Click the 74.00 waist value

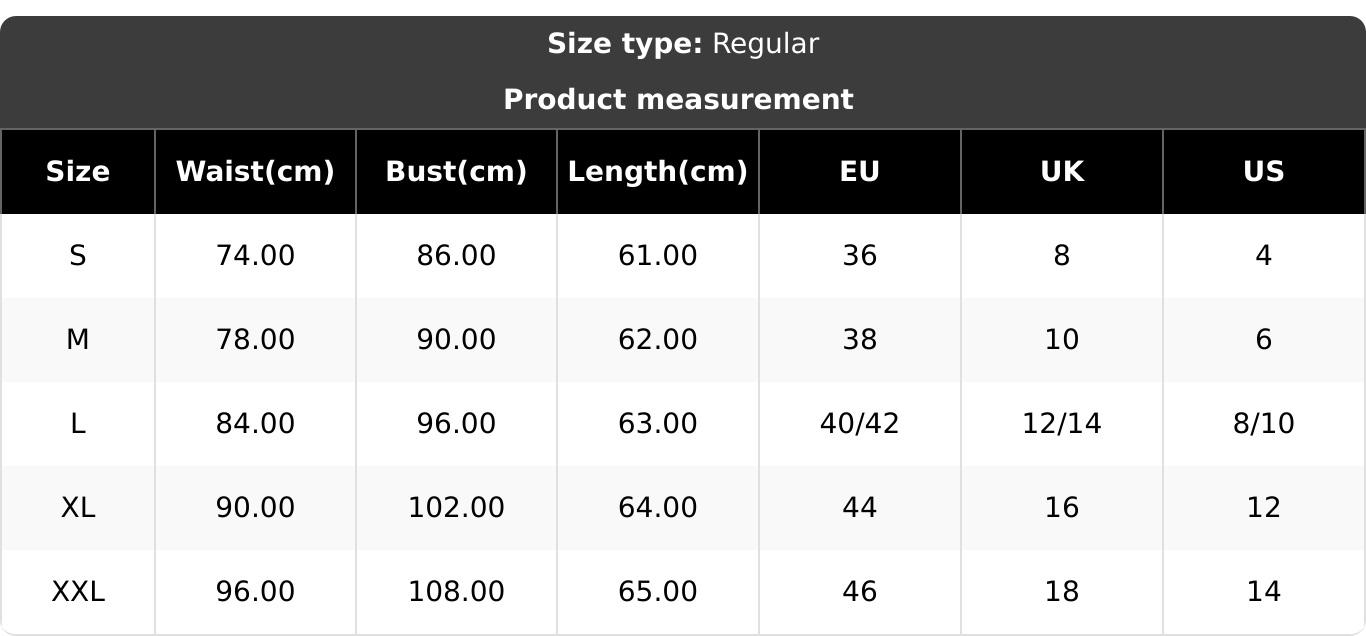pyautogui.click(x=255, y=256)
